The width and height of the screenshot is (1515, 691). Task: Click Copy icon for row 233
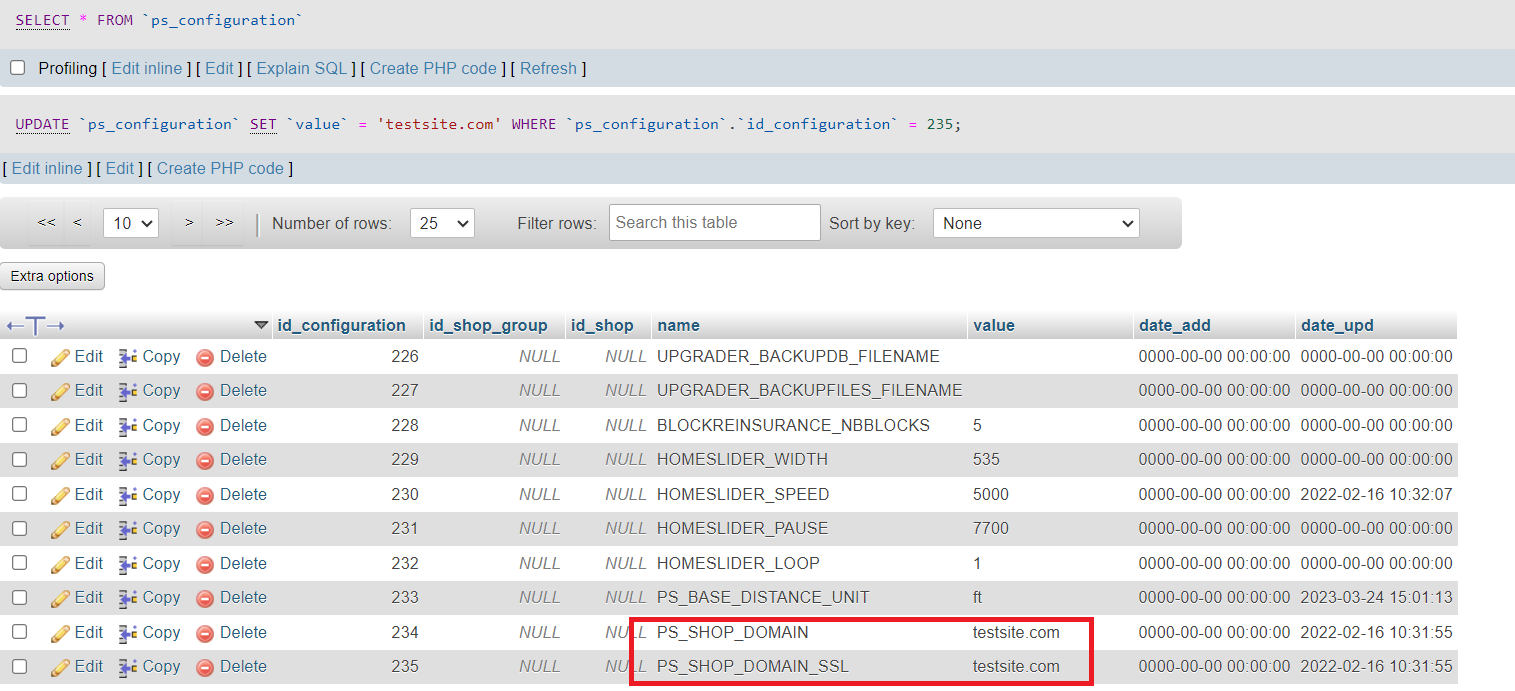coord(128,598)
